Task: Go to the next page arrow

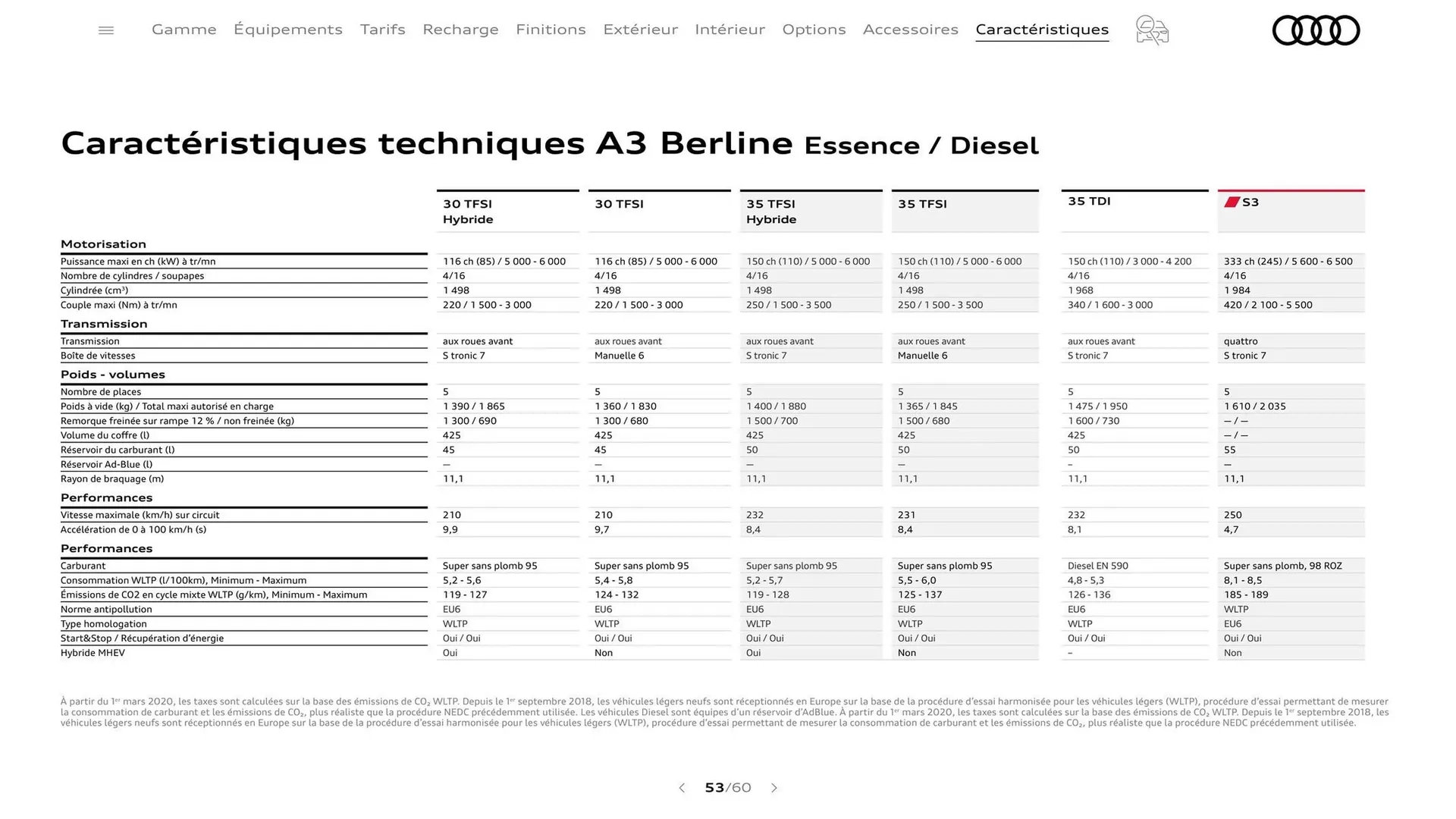Action: 774,788
